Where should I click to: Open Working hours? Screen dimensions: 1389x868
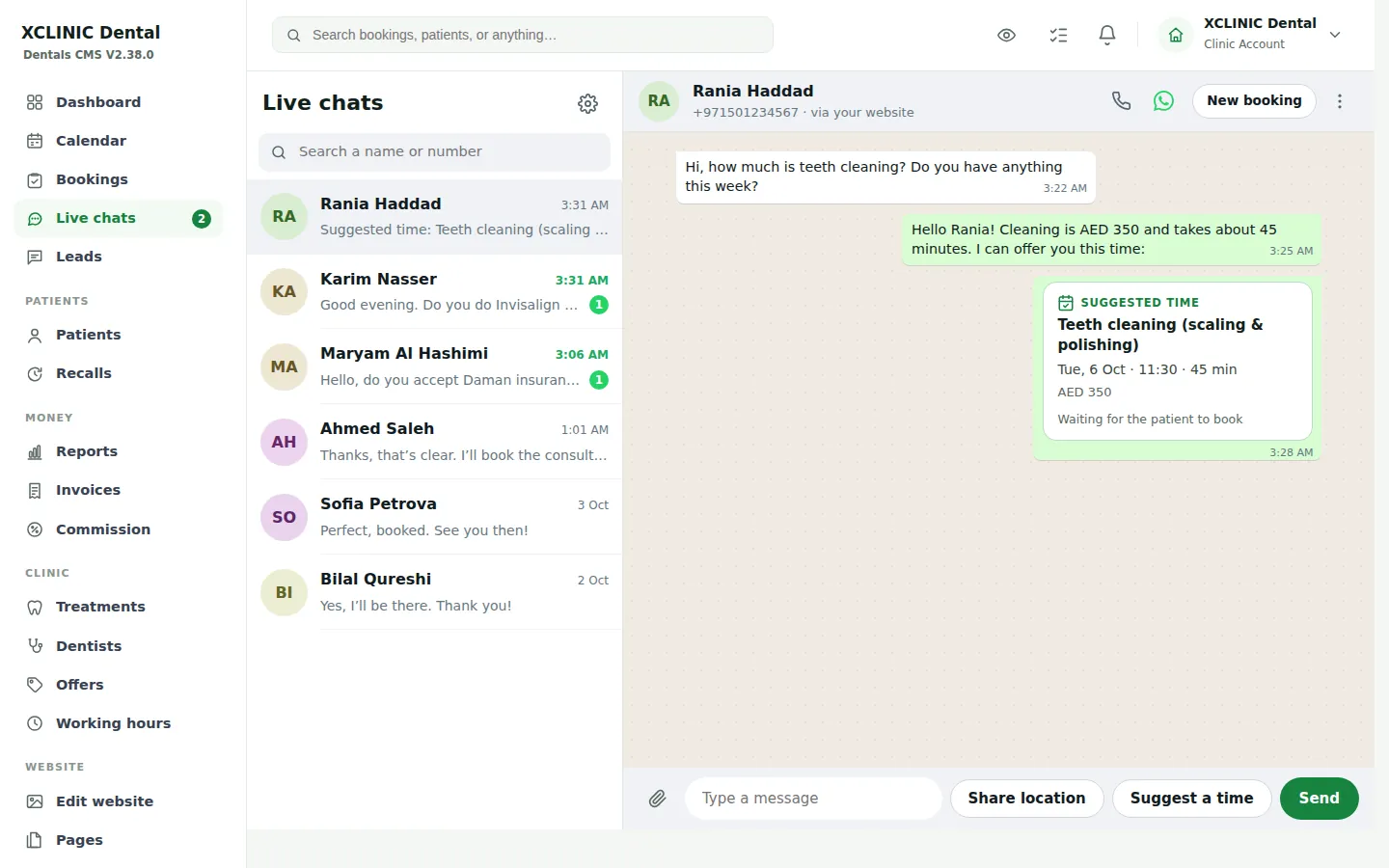pos(119,723)
